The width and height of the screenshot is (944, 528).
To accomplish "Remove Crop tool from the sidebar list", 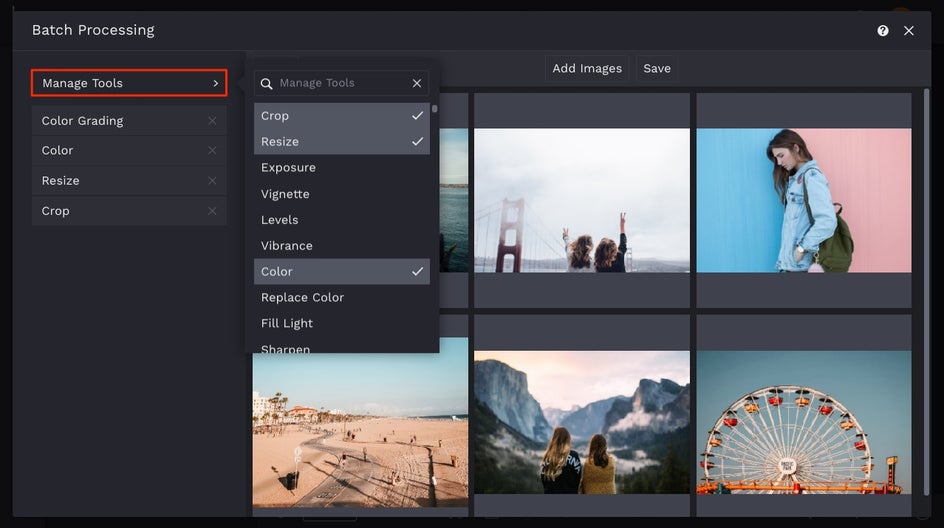I will click(212, 211).
